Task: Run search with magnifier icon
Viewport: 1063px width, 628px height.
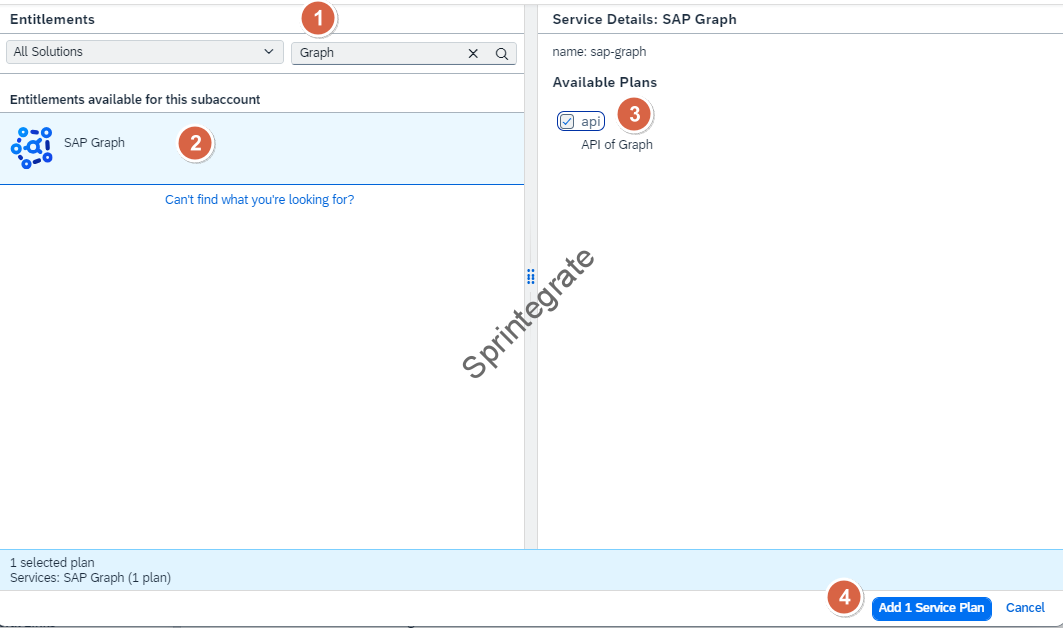Action: tap(502, 54)
